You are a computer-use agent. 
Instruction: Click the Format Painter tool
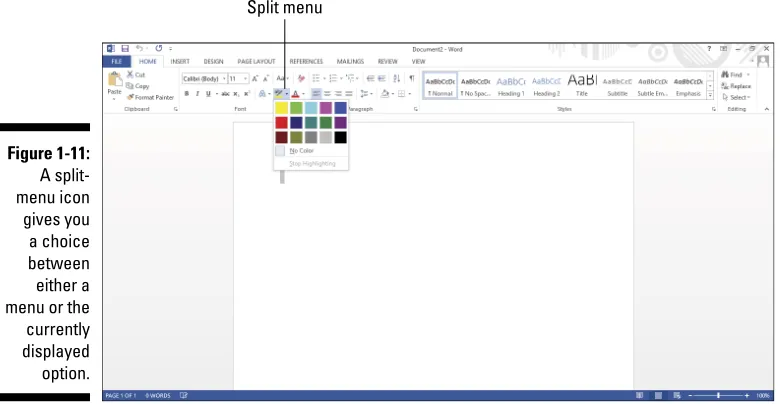150,98
